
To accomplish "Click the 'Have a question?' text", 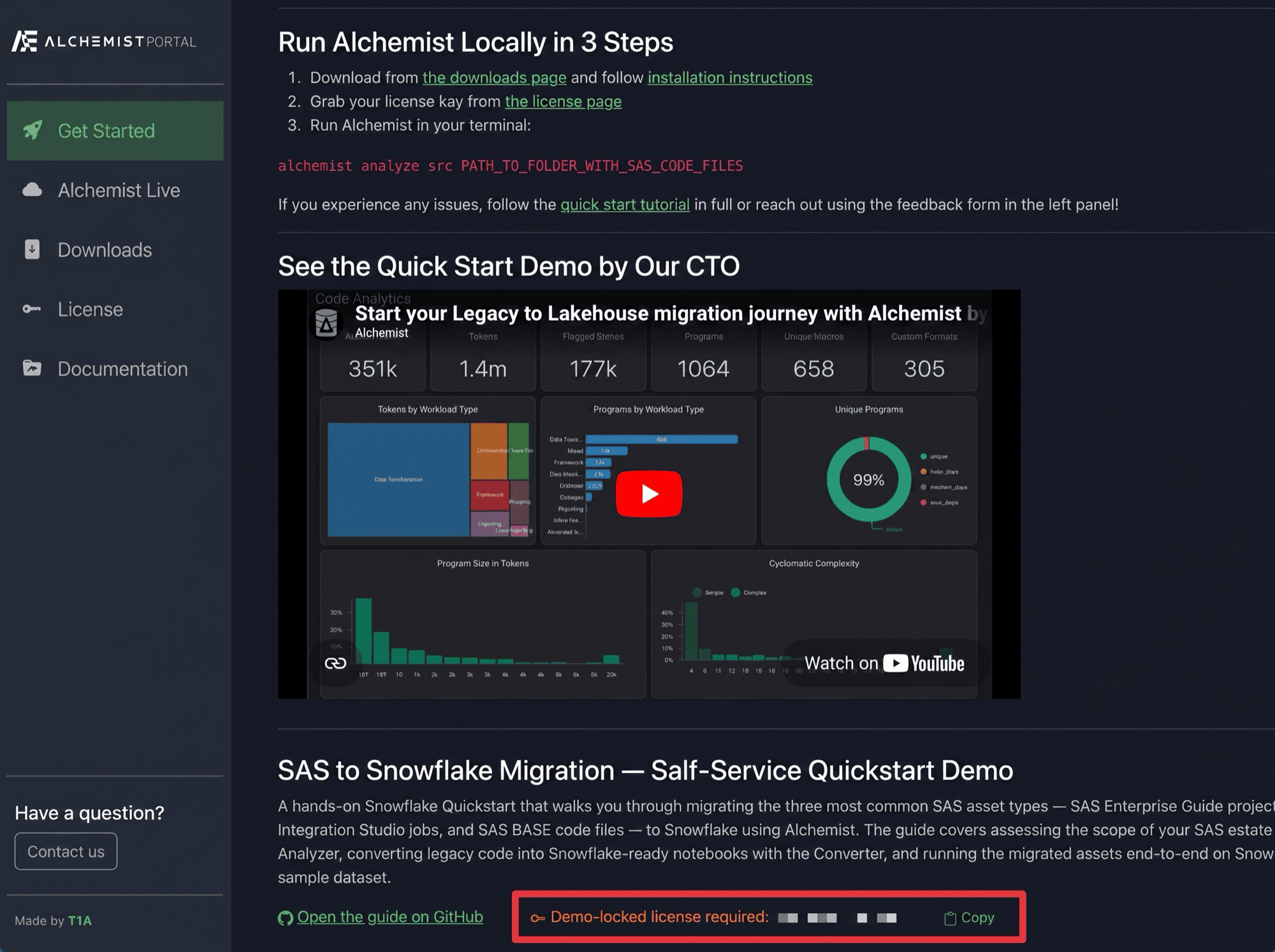I will coord(89,813).
